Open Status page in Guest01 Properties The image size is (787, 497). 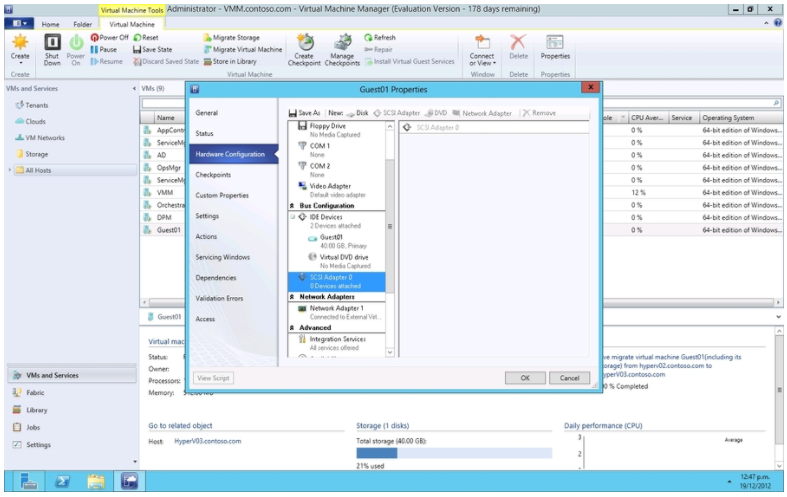click(x=204, y=134)
